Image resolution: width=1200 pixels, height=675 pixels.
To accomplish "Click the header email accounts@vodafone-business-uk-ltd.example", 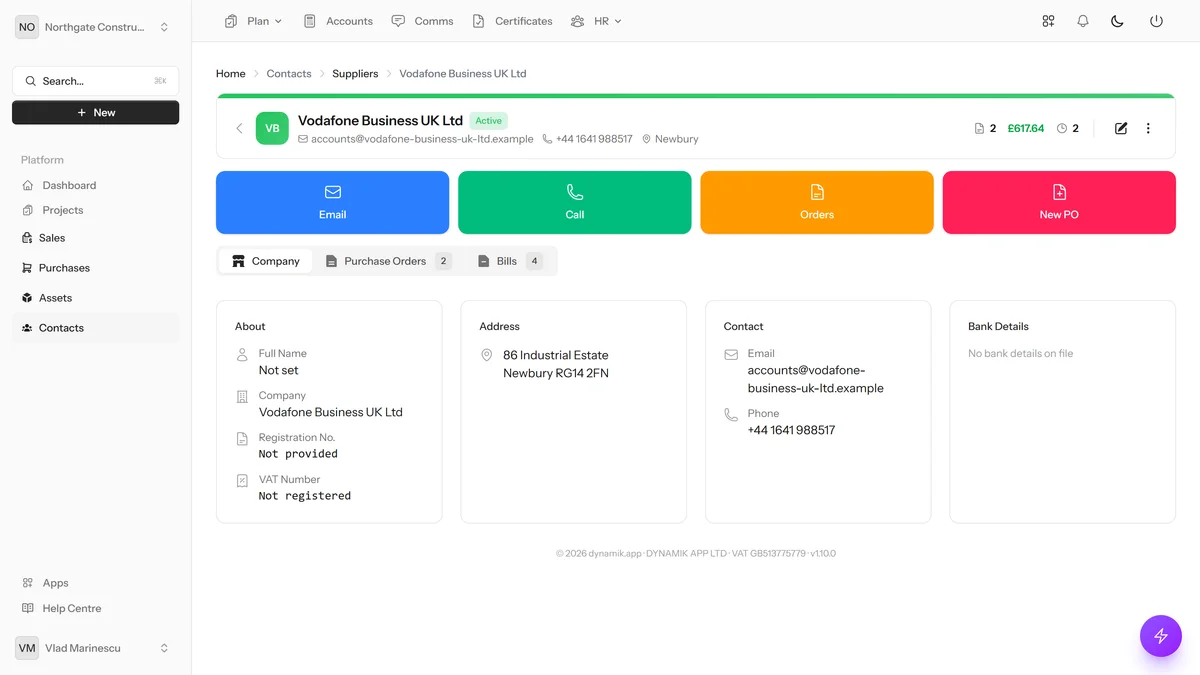I will point(422,139).
